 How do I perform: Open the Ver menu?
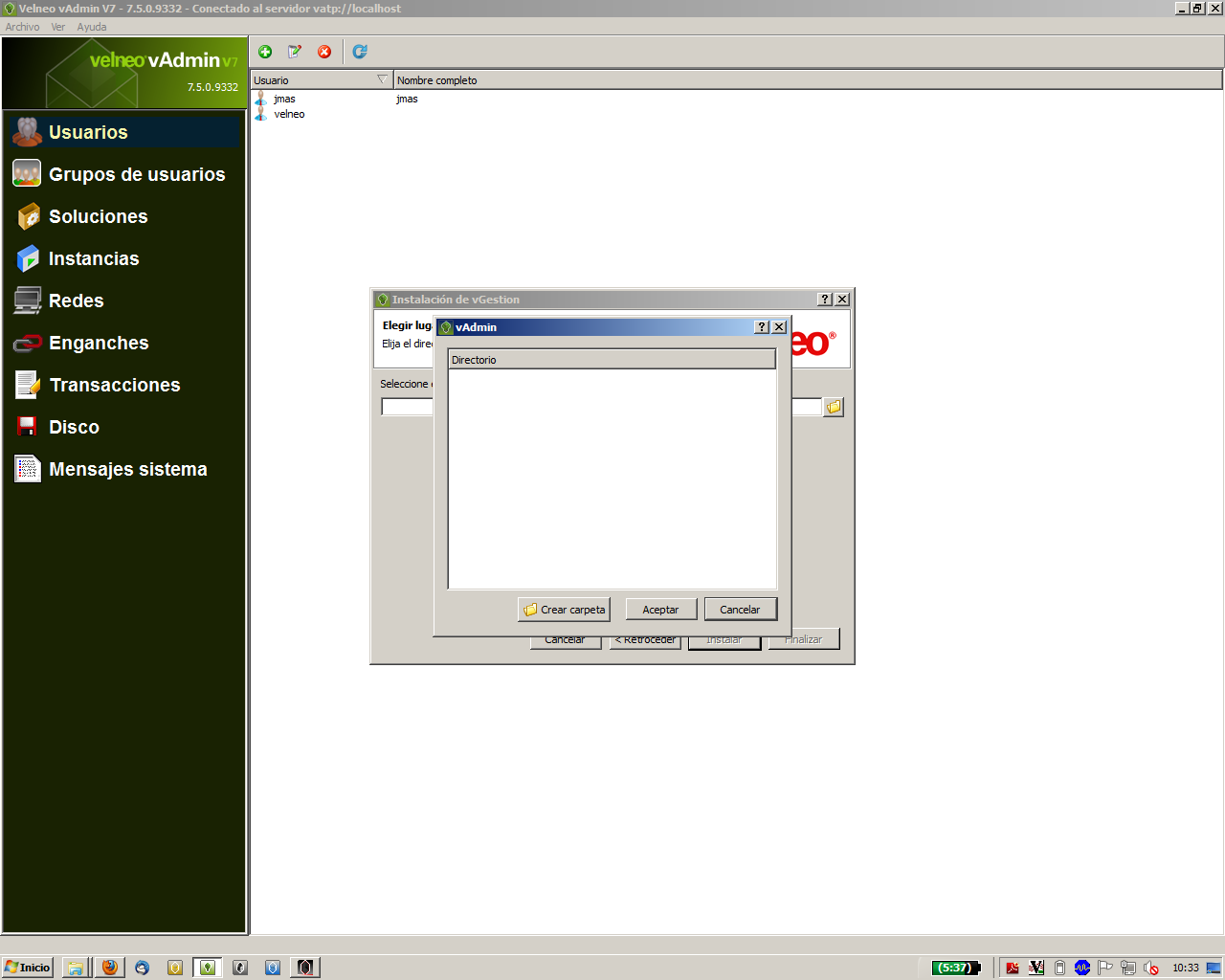tap(58, 27)
